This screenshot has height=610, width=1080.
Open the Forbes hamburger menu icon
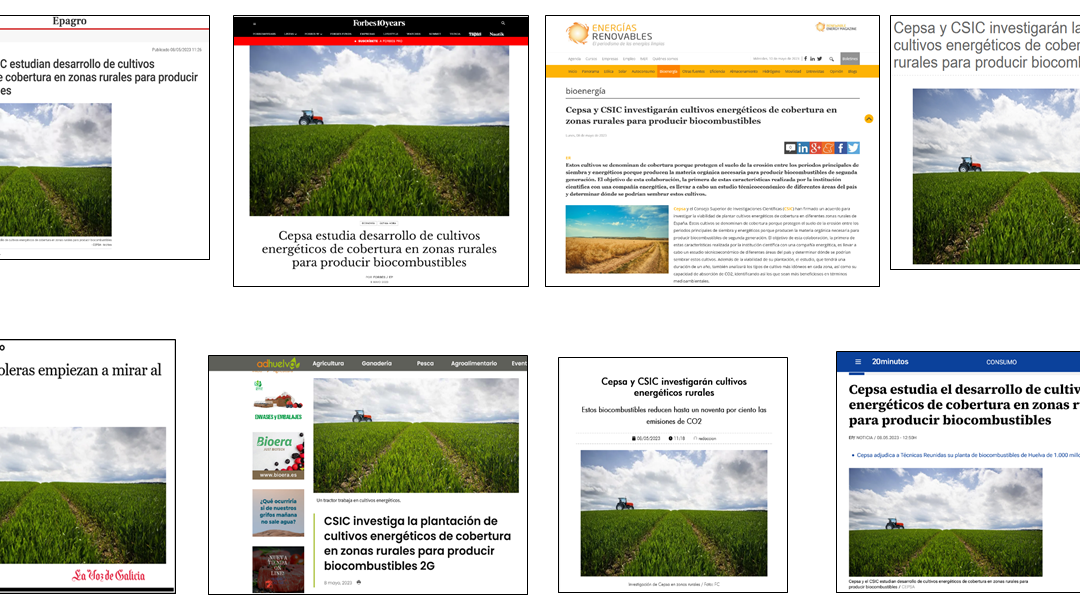254,23
